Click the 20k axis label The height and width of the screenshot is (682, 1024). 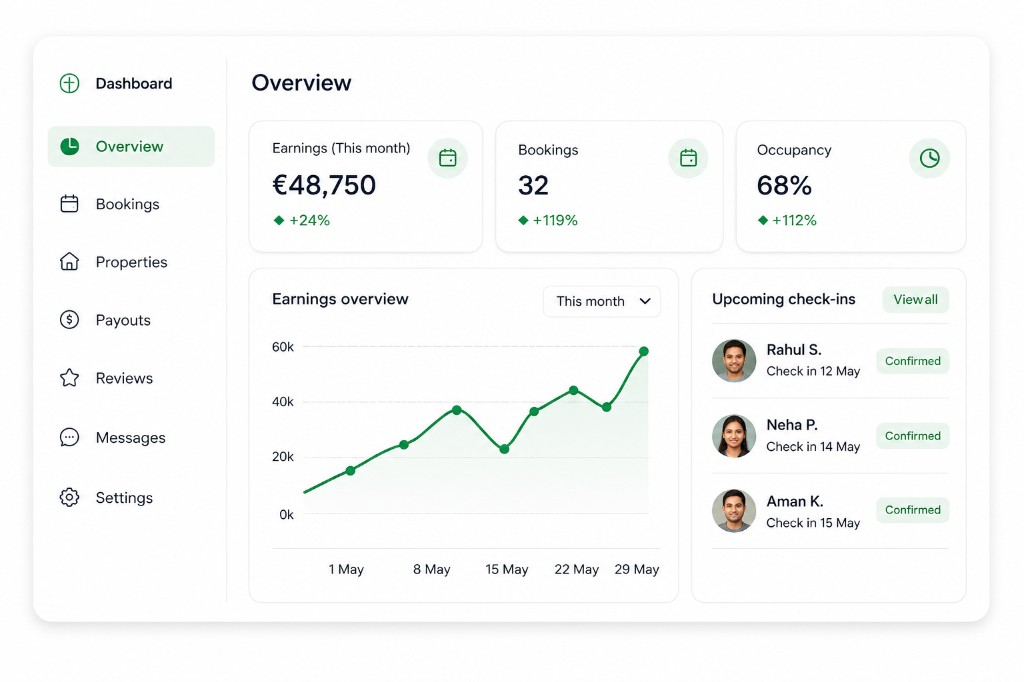(283, 457)
